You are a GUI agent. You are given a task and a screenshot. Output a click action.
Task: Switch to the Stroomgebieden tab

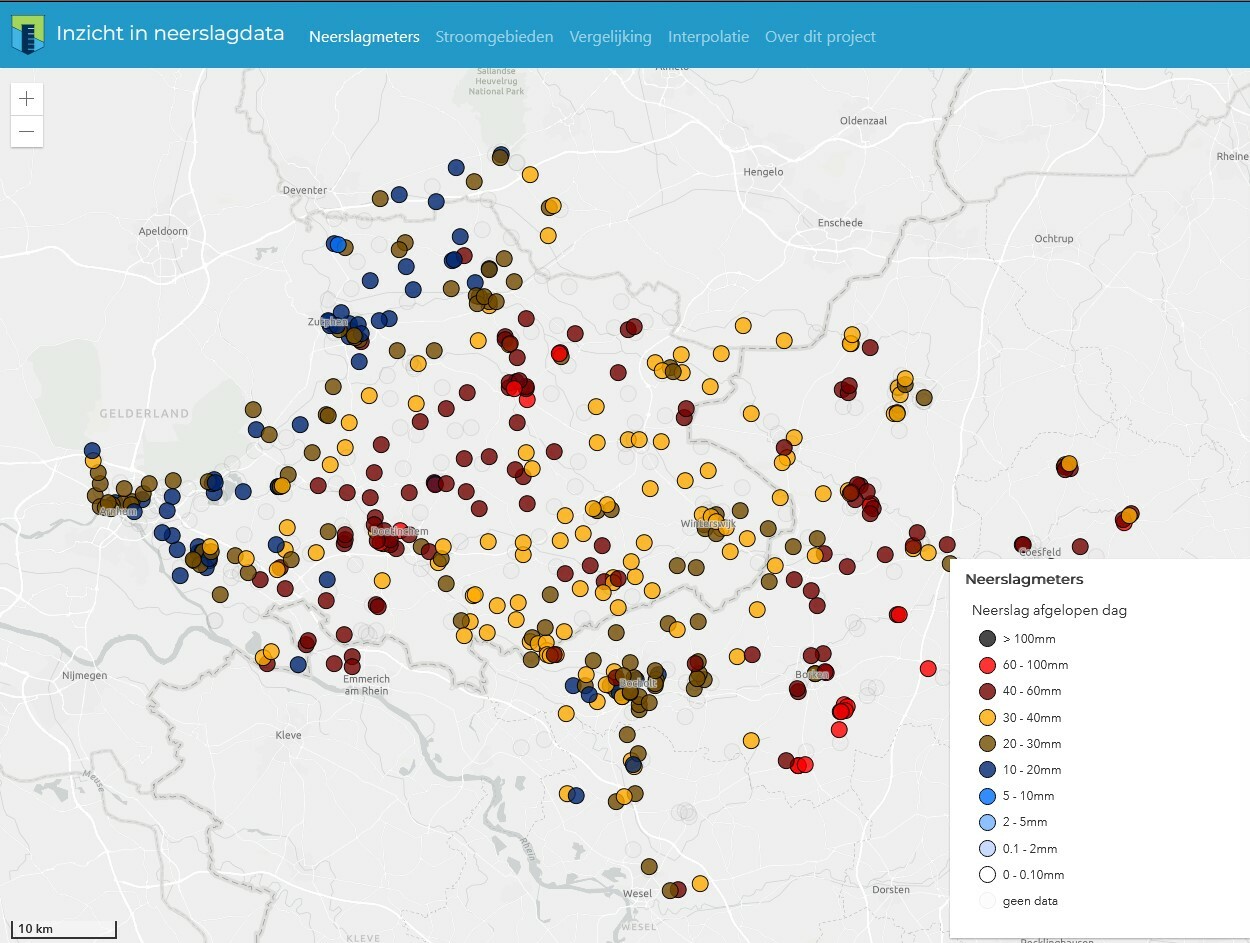point(494,37)
